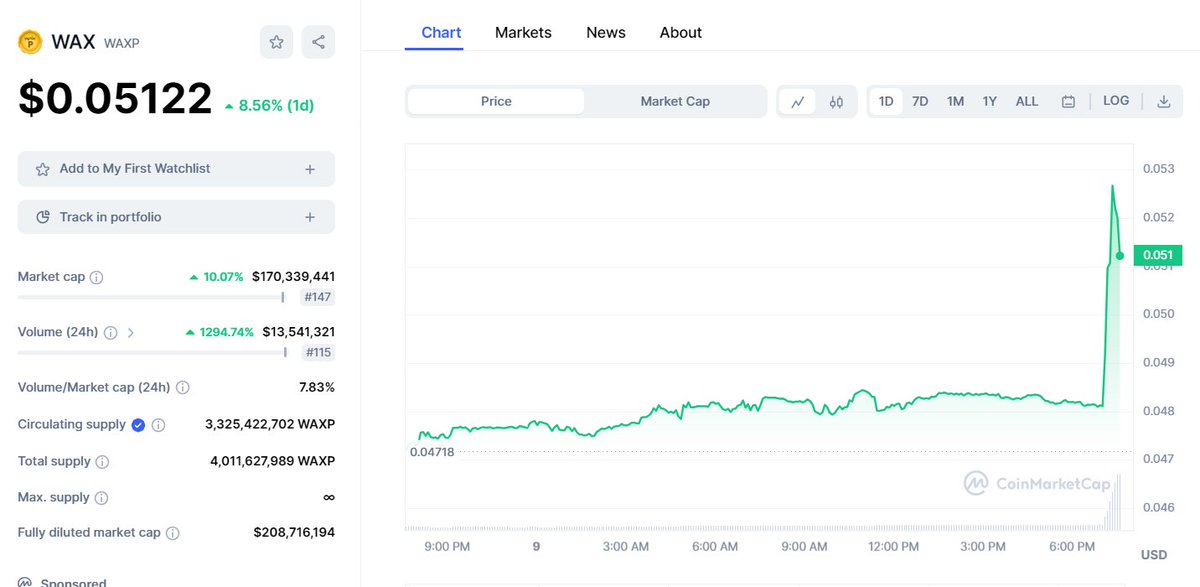Image resolution: width=1200 pixels, height=587 pixels.
Task: Select ALL time range
Action: (x=1027, y=101)
